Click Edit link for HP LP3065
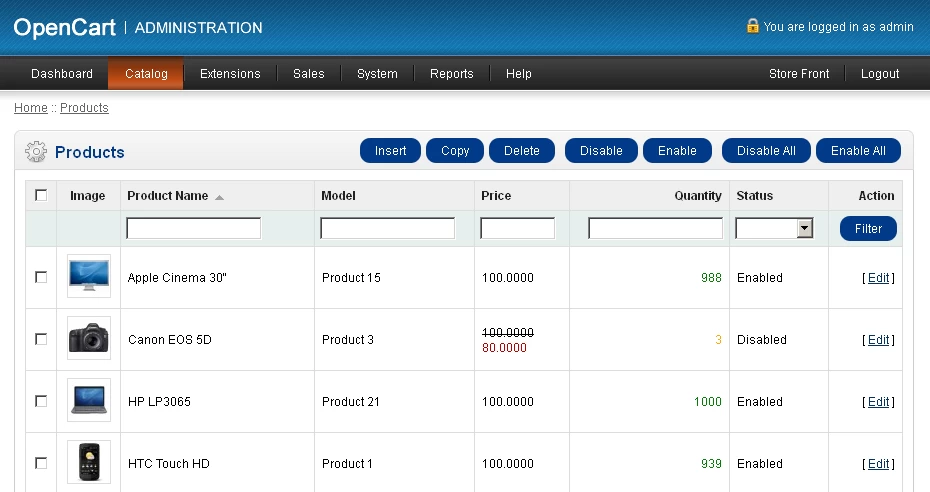 click(x=878, y=402)
